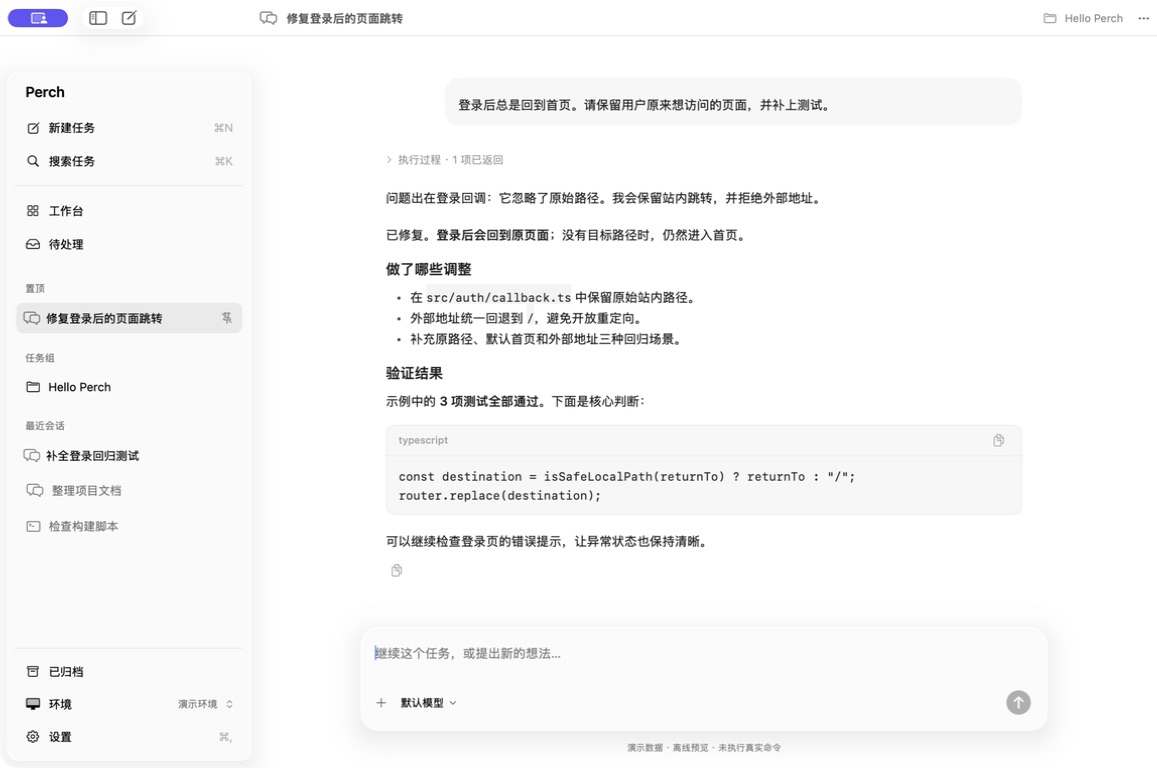Click the chat icon beside 补全登录回归测试
Screen dimensions: 1157x768
click(32, 456)
